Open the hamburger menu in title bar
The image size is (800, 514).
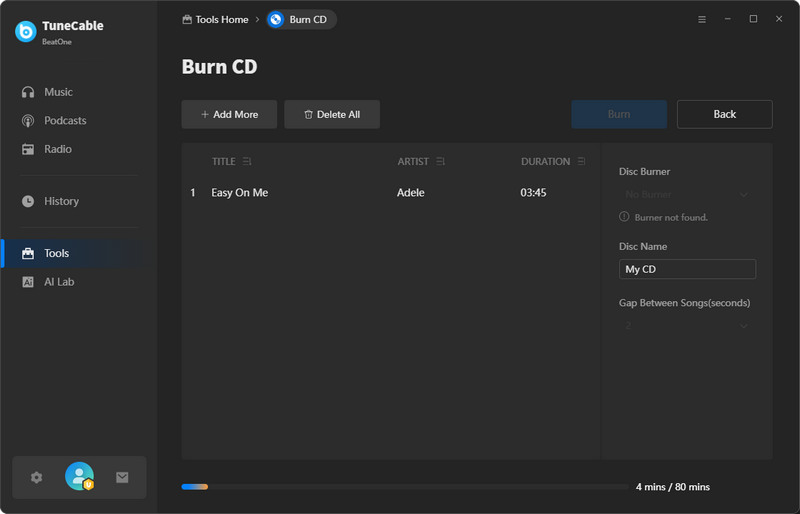click(701, 19)
